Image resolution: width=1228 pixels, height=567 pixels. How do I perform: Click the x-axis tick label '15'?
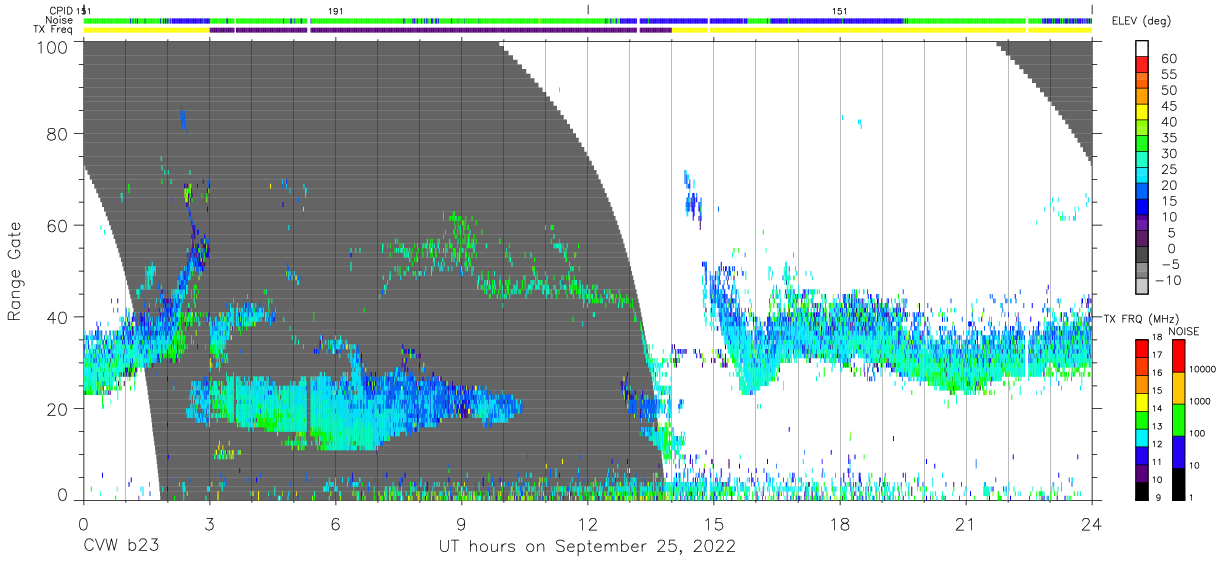coord(714,525)
